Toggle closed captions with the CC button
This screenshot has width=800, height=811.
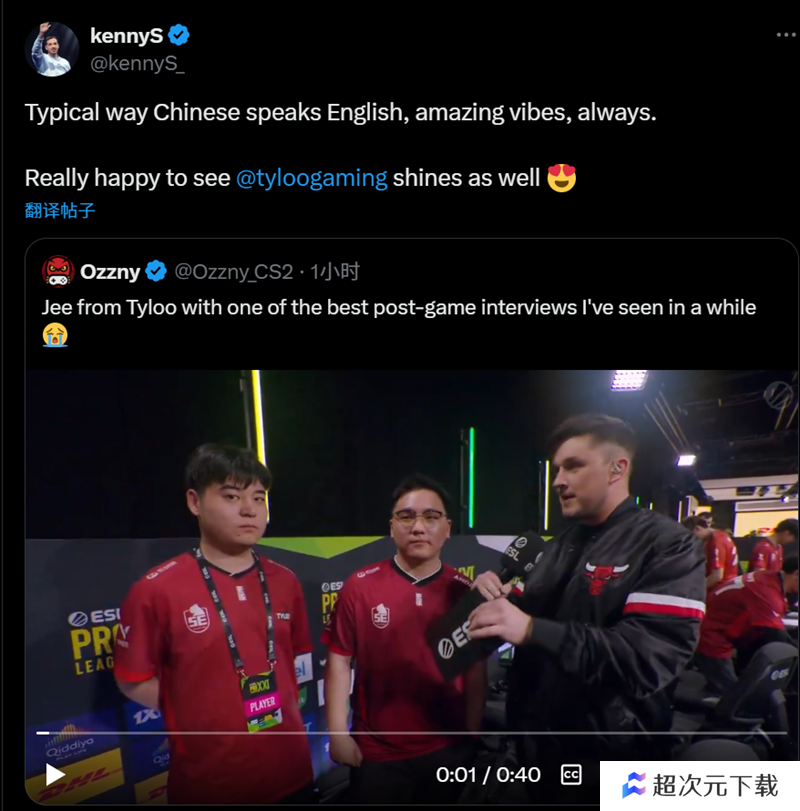[x=571, y=774]
